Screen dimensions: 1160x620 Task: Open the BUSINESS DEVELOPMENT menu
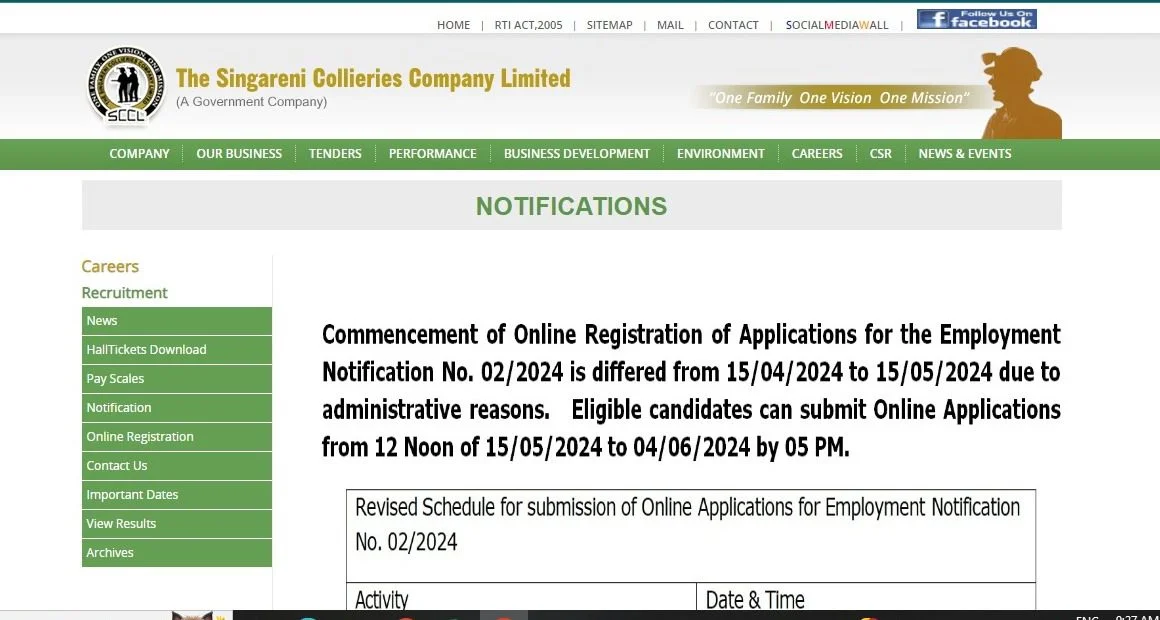tap(577, 154)
